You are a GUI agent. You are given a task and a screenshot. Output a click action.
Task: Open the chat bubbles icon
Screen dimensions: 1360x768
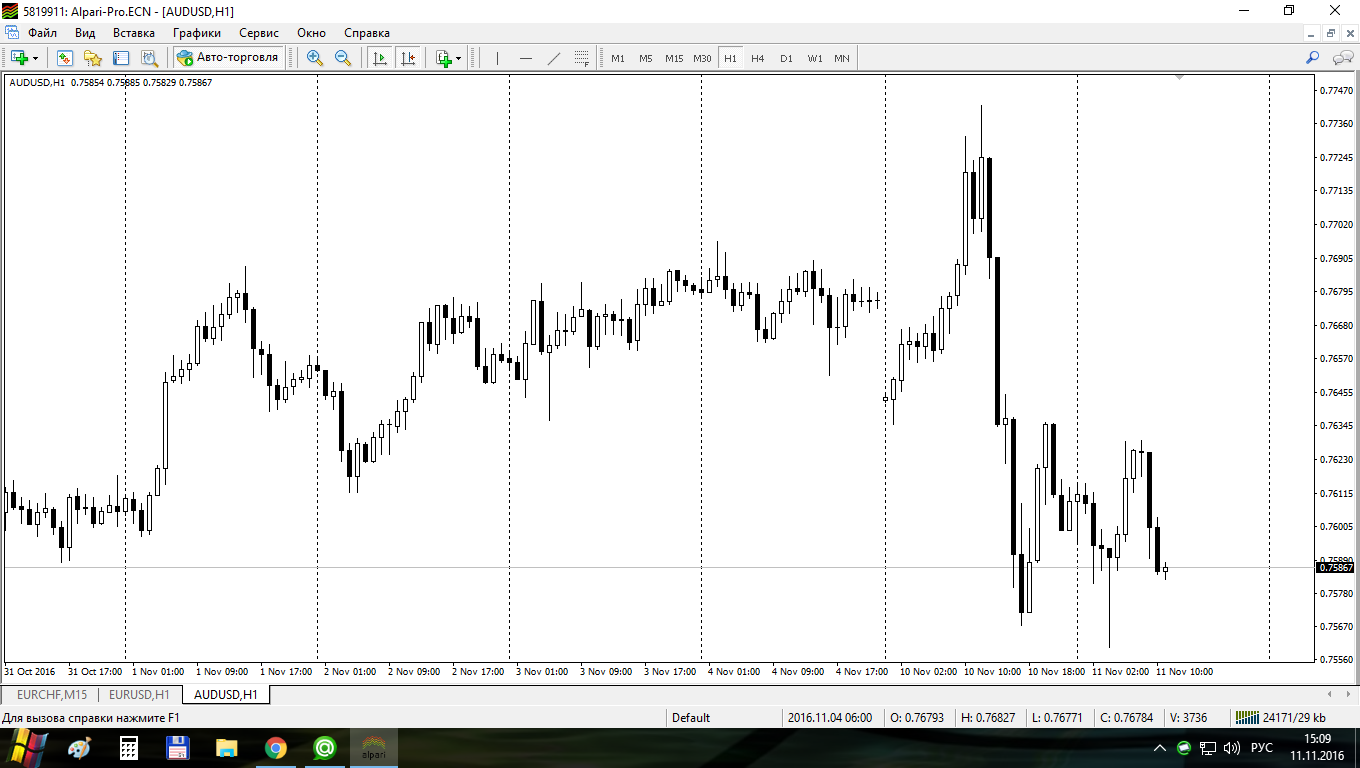(1342, 58)
